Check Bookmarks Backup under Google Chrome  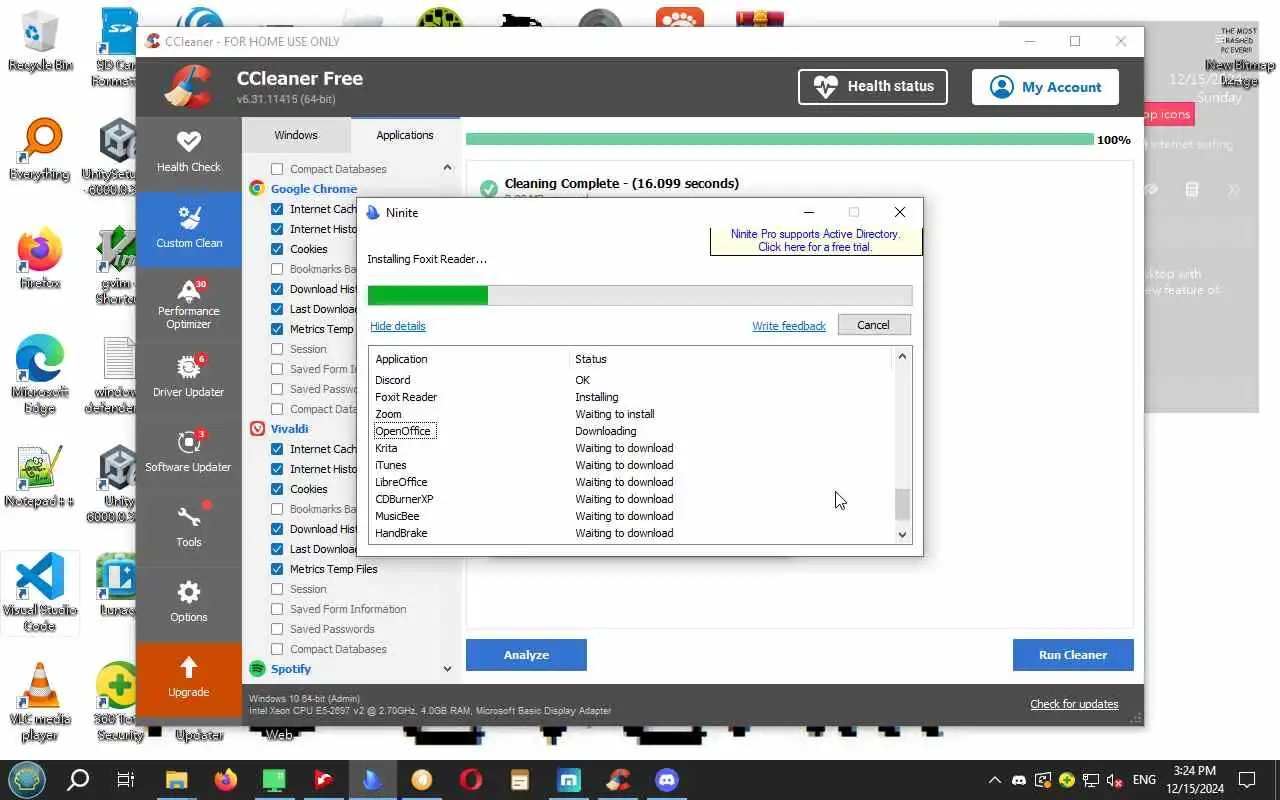click(x=277, y=269)
